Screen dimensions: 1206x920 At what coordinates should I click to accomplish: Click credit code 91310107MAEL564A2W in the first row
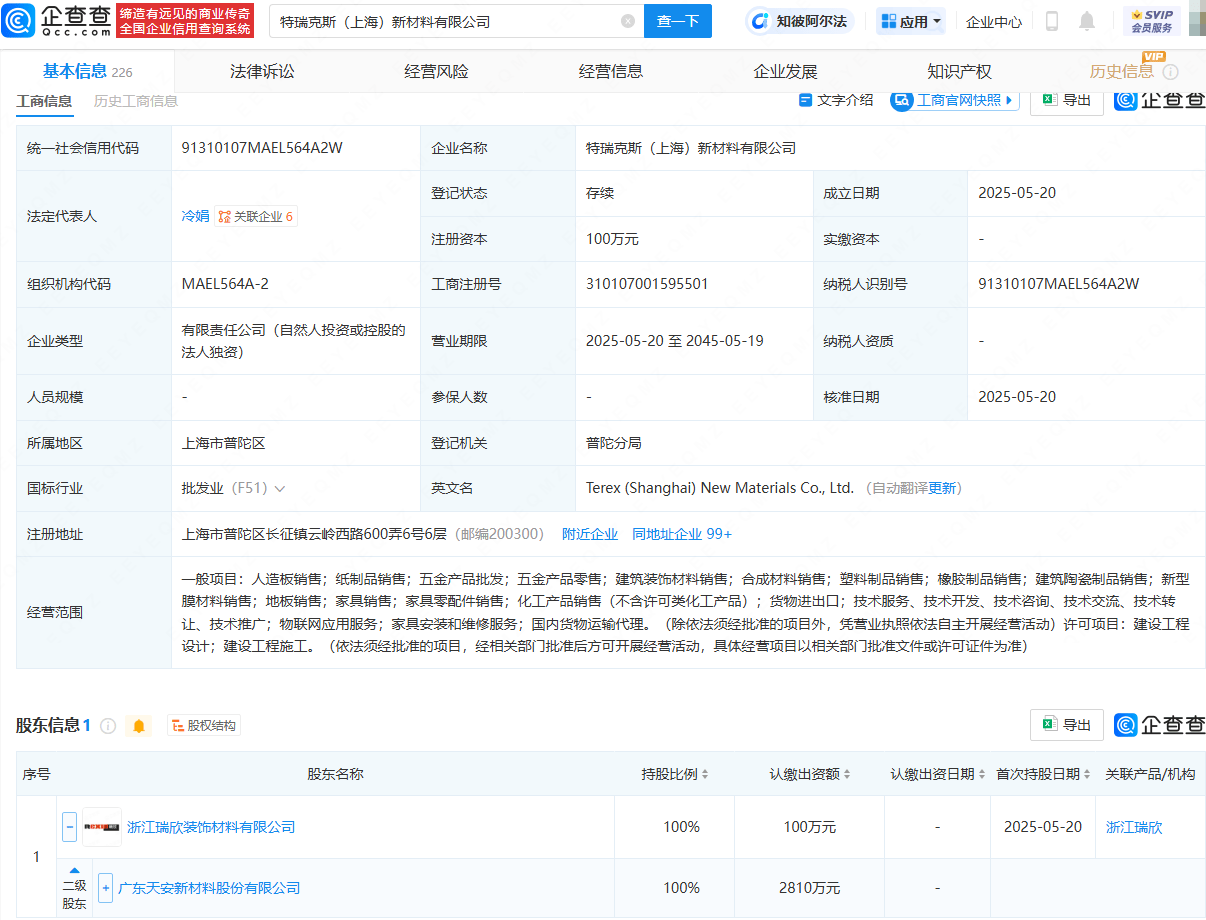pyautogui.click(x=262, y=148)
